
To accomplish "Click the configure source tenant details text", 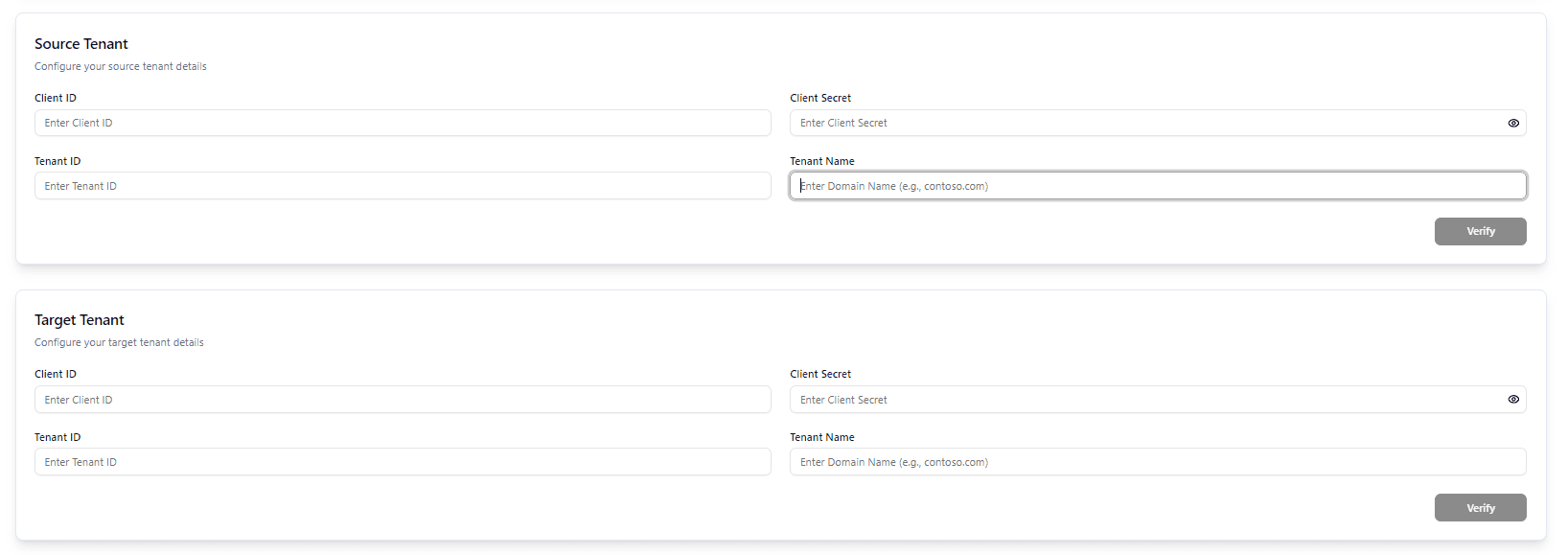I will point(120,66).
